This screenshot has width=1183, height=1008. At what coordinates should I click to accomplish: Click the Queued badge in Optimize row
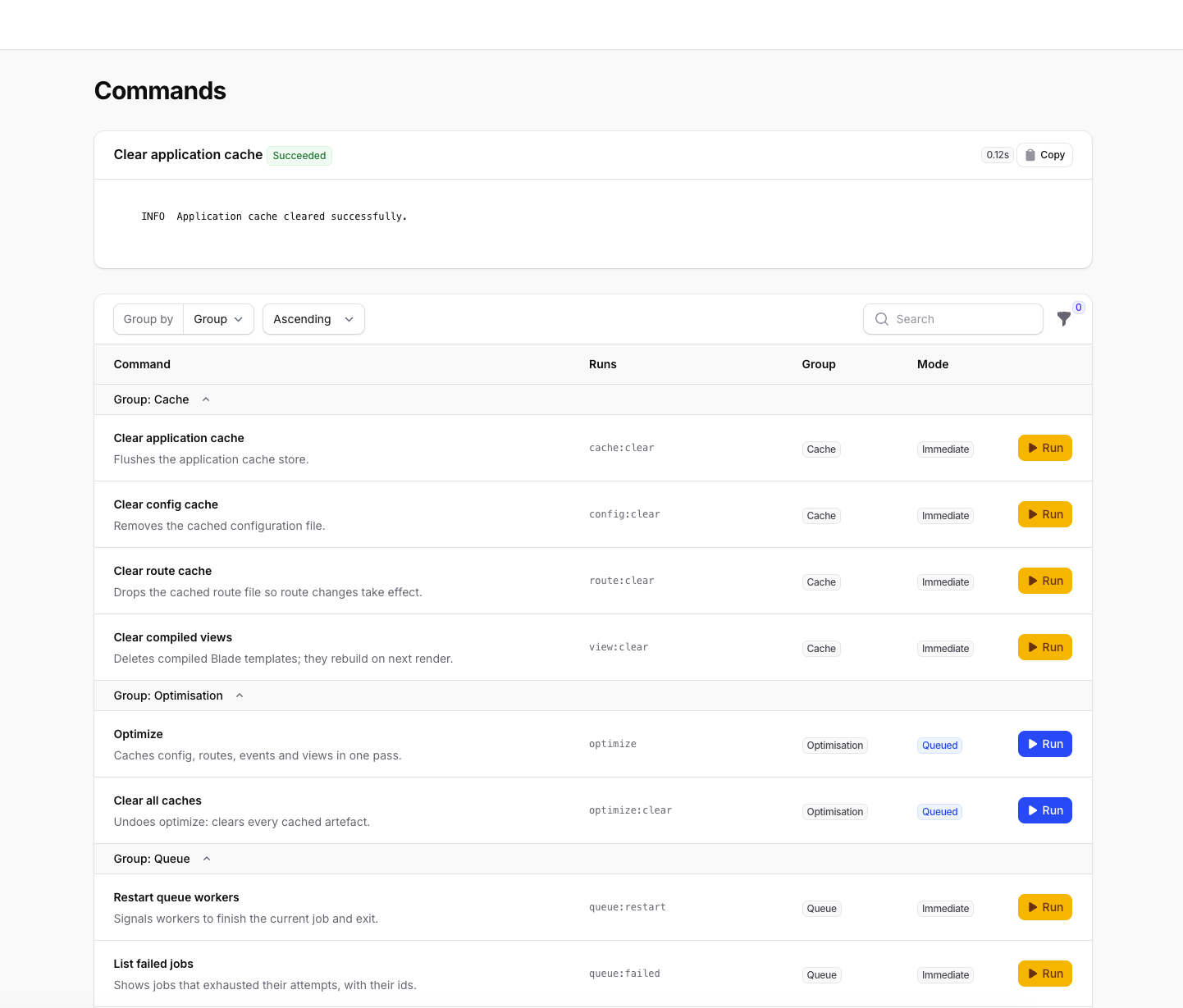pyautogui.click(x=939, y=746)
